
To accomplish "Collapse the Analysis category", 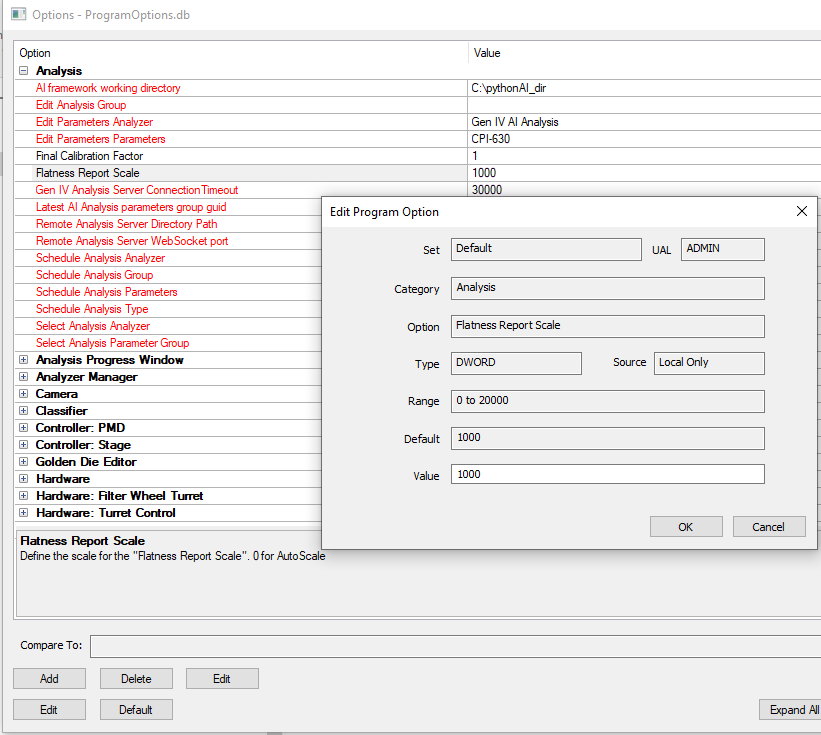I will 23,71.
